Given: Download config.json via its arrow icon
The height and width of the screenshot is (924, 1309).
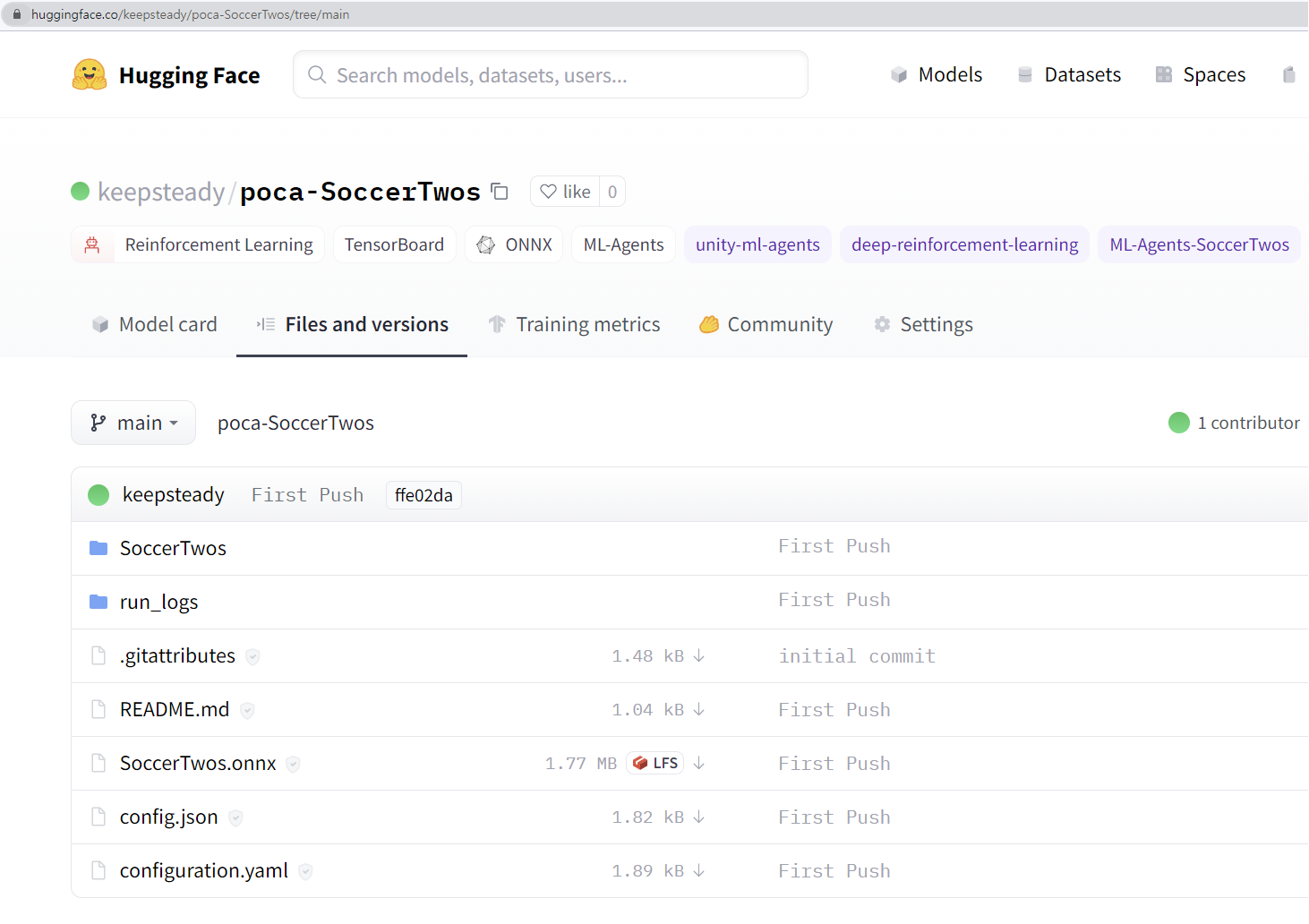Looking at the screenshot, I should (699, 817).
